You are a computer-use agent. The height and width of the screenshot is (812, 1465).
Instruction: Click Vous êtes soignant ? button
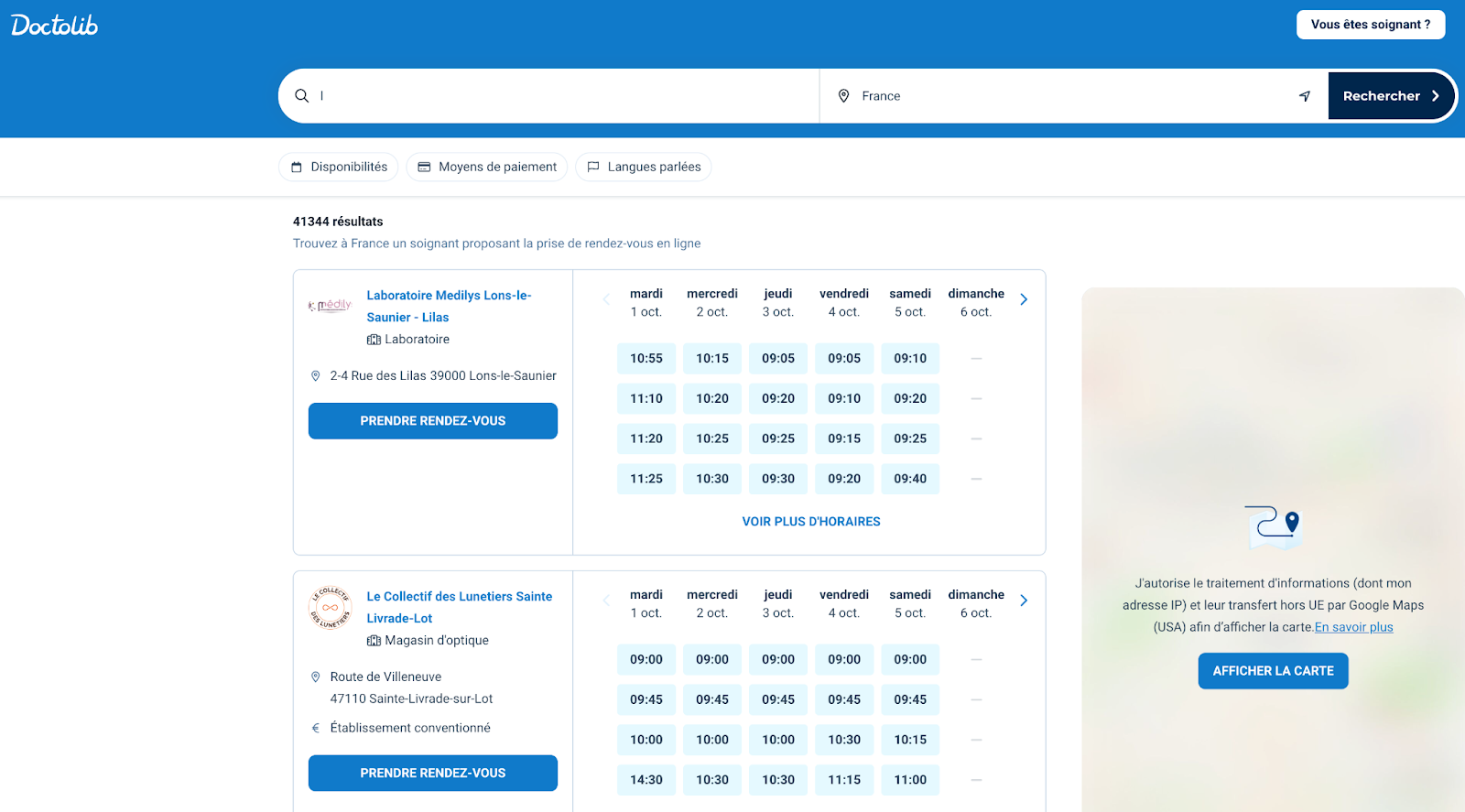click(x=1371, y=25)
